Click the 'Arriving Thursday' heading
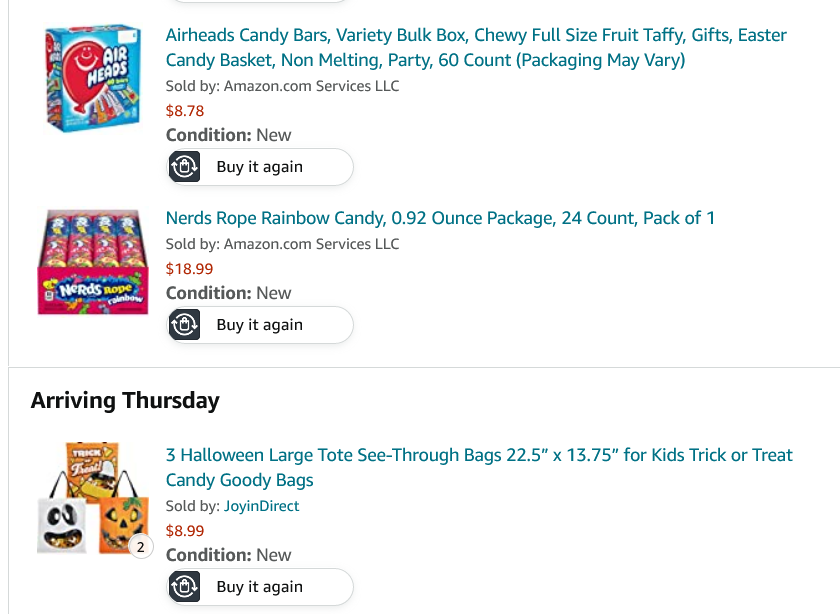 [125, 401]
